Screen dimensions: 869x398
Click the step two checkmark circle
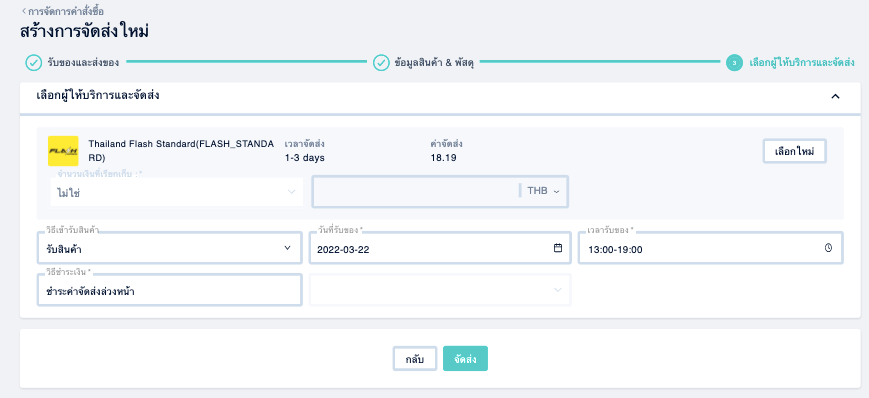pyautogui.click(x=381, y=63)
